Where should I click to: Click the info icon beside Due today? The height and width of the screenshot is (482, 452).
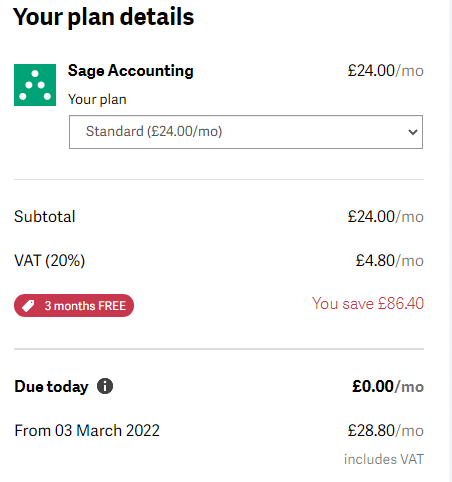(105, 386)
